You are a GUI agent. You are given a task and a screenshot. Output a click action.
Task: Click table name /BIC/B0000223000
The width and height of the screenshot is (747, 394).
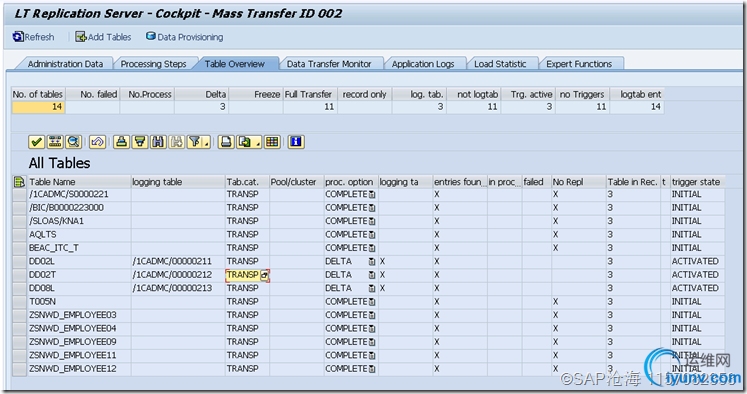66,208
